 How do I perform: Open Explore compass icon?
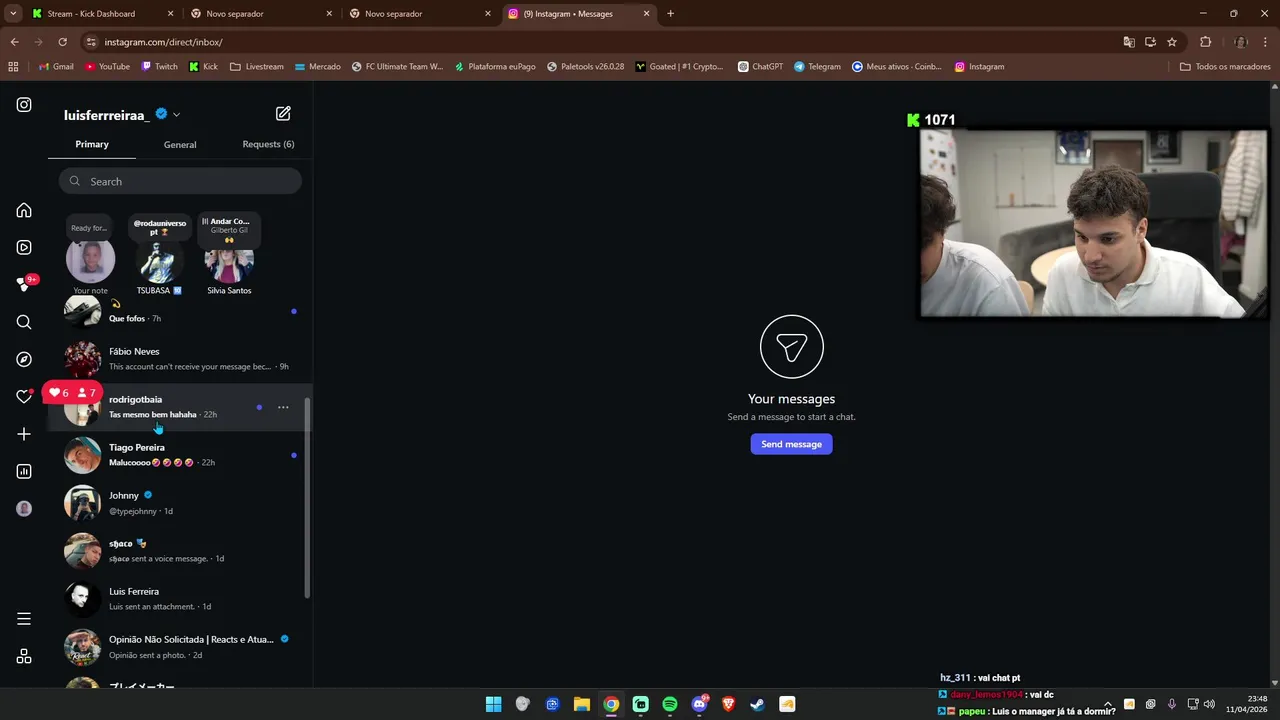24,359
